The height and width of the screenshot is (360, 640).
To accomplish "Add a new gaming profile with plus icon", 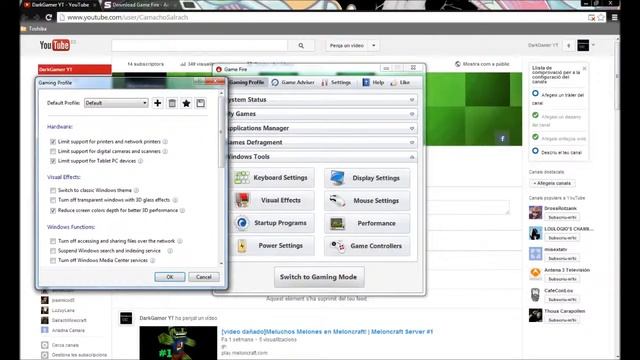I will [158, 103].
